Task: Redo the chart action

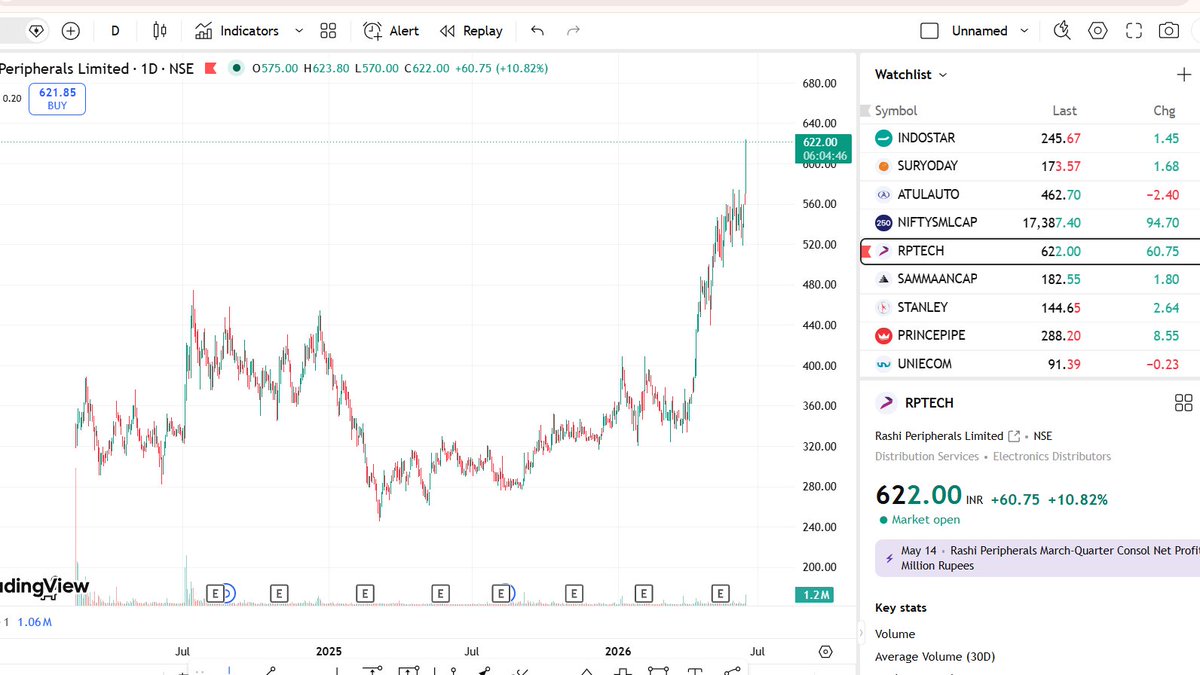Action: click(x=573, y=31)
